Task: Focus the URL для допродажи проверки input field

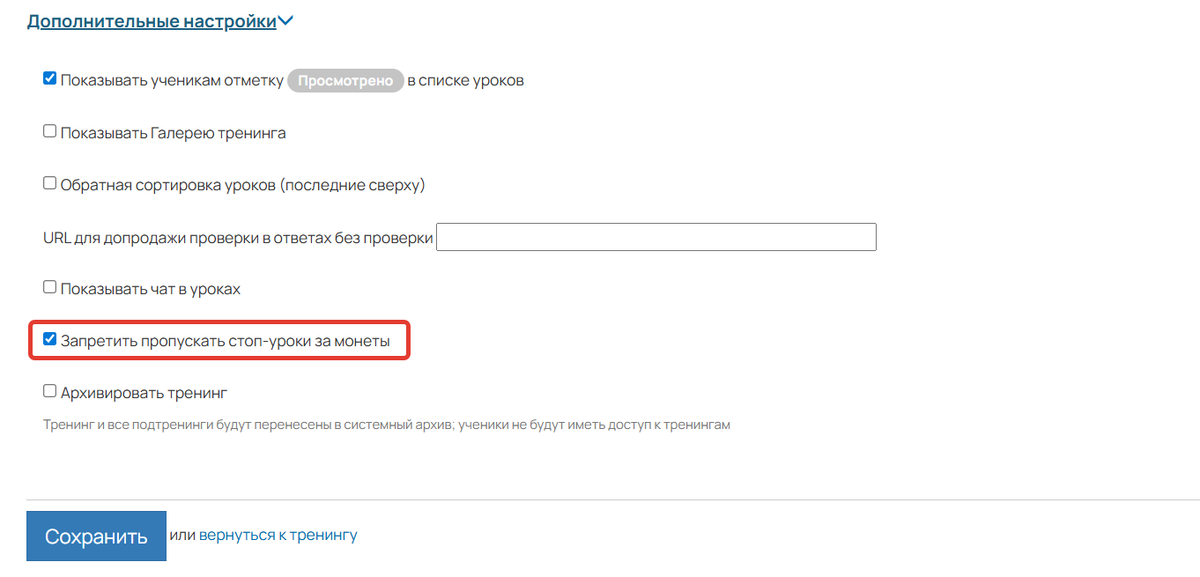Action: click(x=656, y=237)
